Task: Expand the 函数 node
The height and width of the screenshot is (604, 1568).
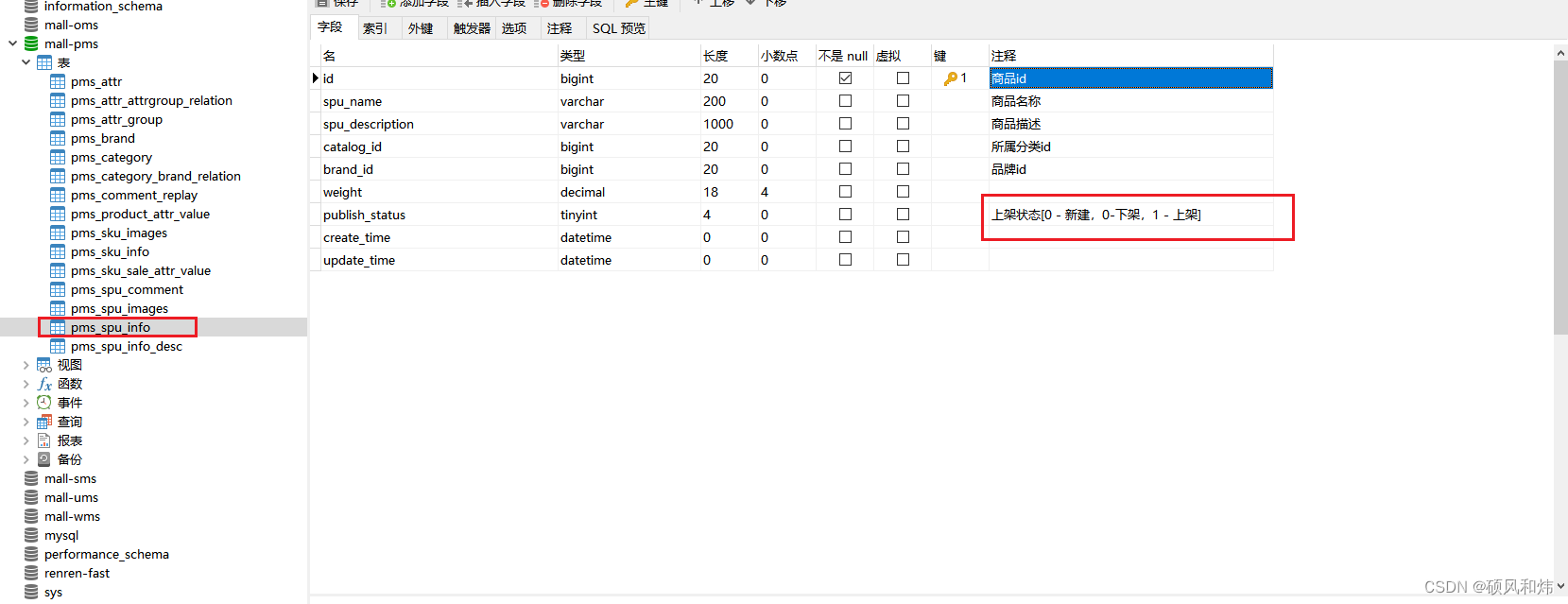Action: click(x=26, y=384)
